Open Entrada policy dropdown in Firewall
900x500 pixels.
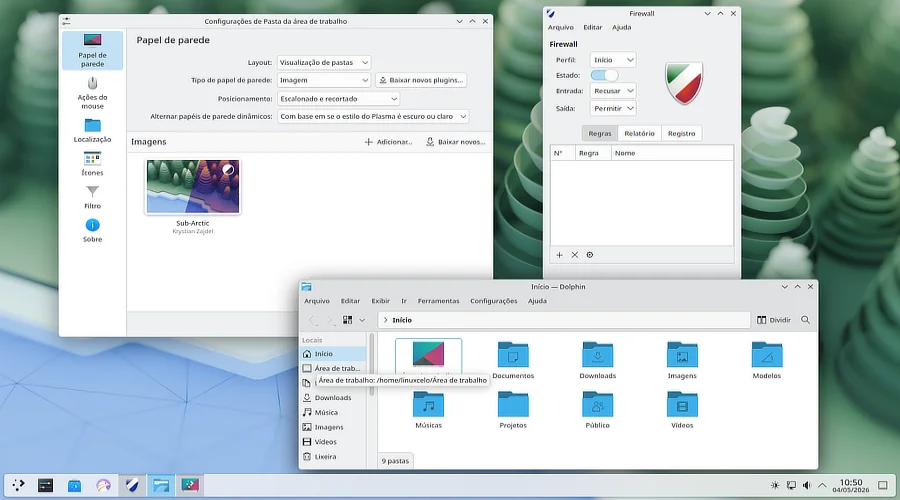coord(612,91)
